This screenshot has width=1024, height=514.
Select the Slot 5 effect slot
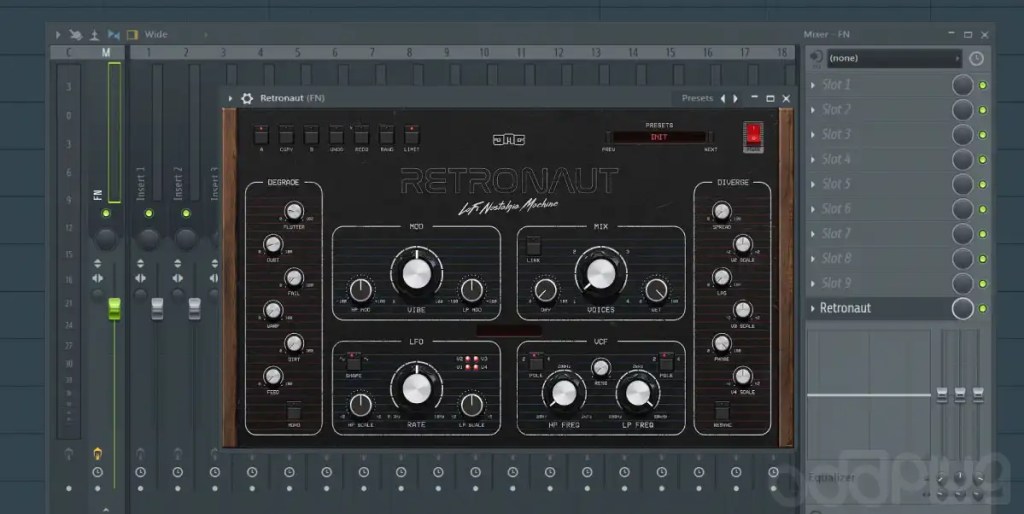[879, 184]
